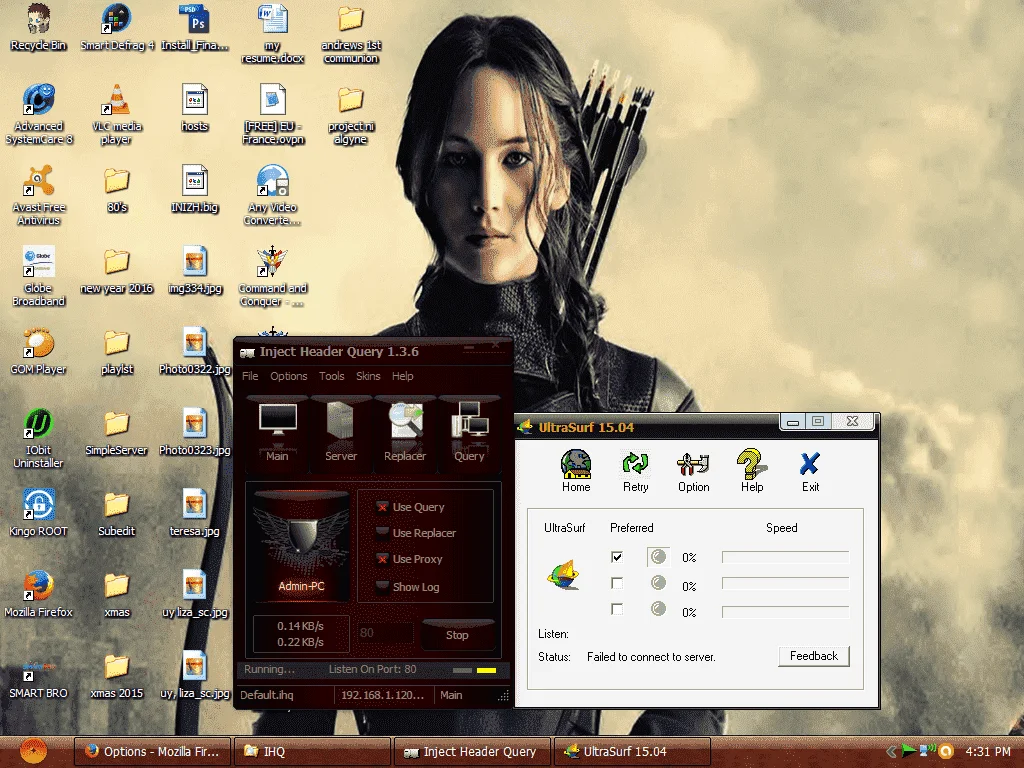This screenshot has height=768, width=1024.
Task: Click the UltraSurf Exit icon
Action: 810,470
